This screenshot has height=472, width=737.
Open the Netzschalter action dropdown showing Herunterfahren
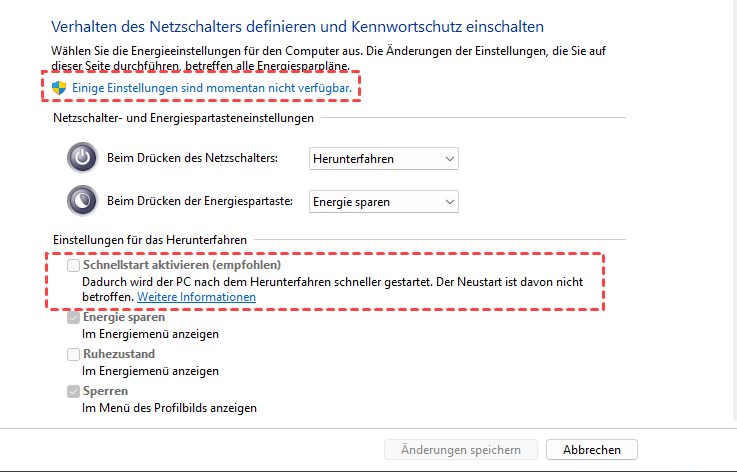click(383, 159)
